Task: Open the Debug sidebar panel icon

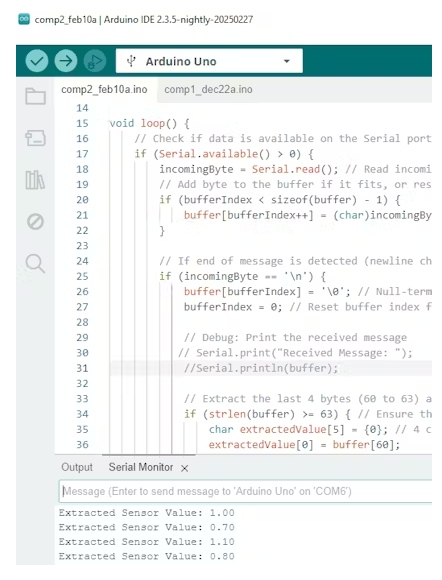Action: click(36, 222)
